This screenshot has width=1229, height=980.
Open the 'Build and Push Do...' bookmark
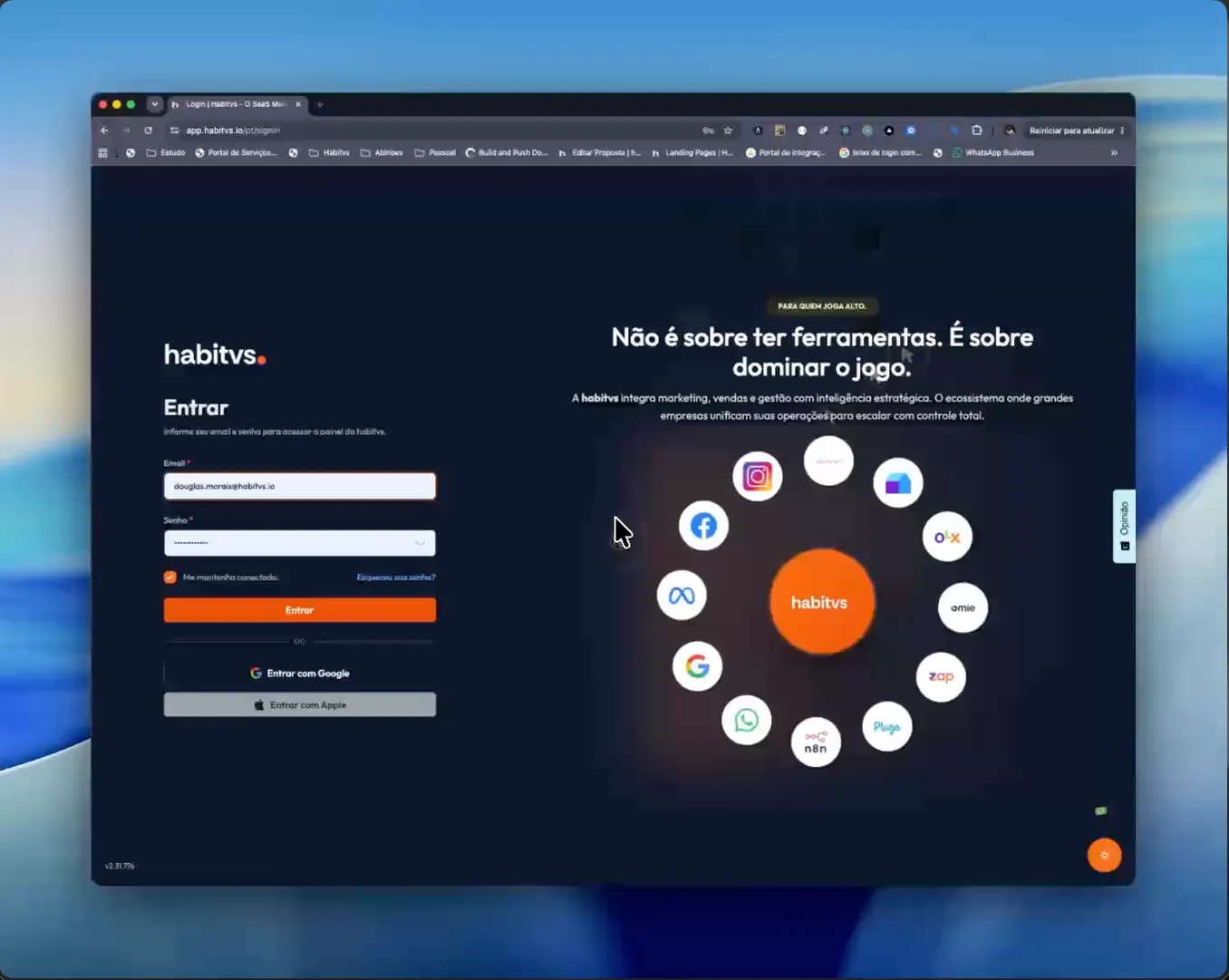(507, 153)
